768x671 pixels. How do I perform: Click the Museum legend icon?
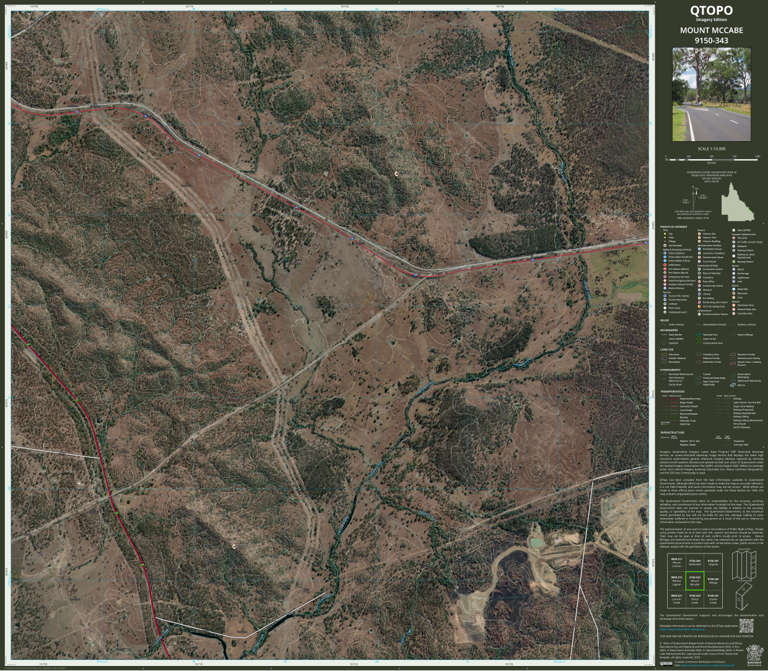tap(699, 290)
